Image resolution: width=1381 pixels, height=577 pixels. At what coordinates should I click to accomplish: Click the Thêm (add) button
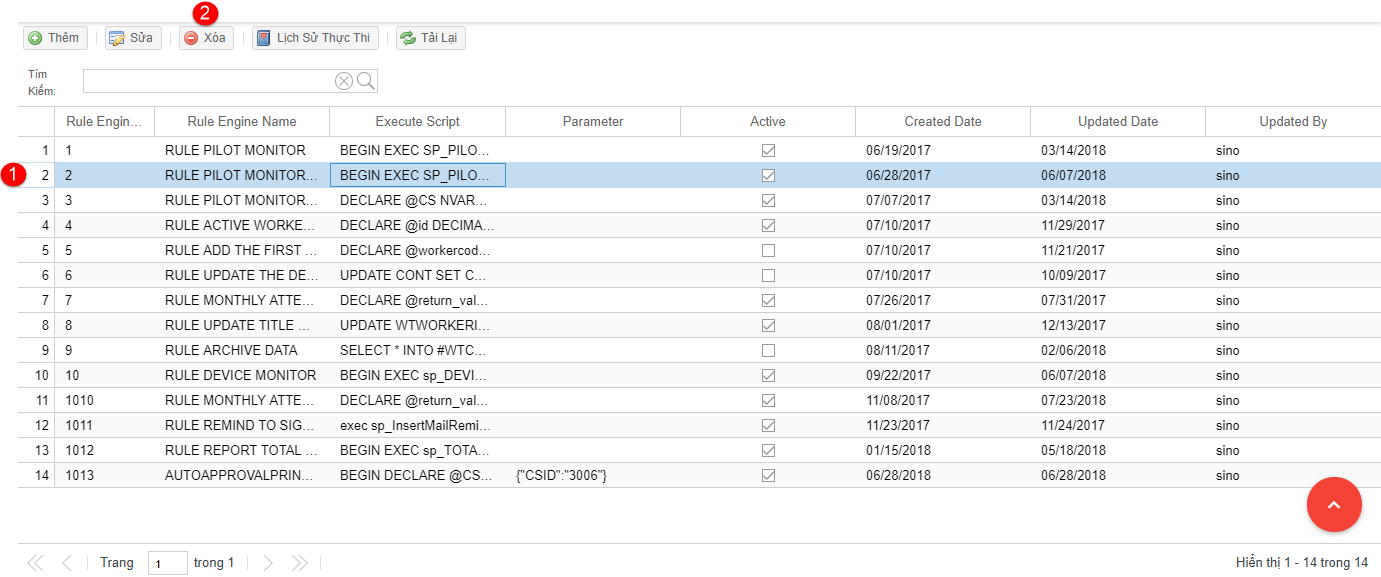(x=54, y=38)
